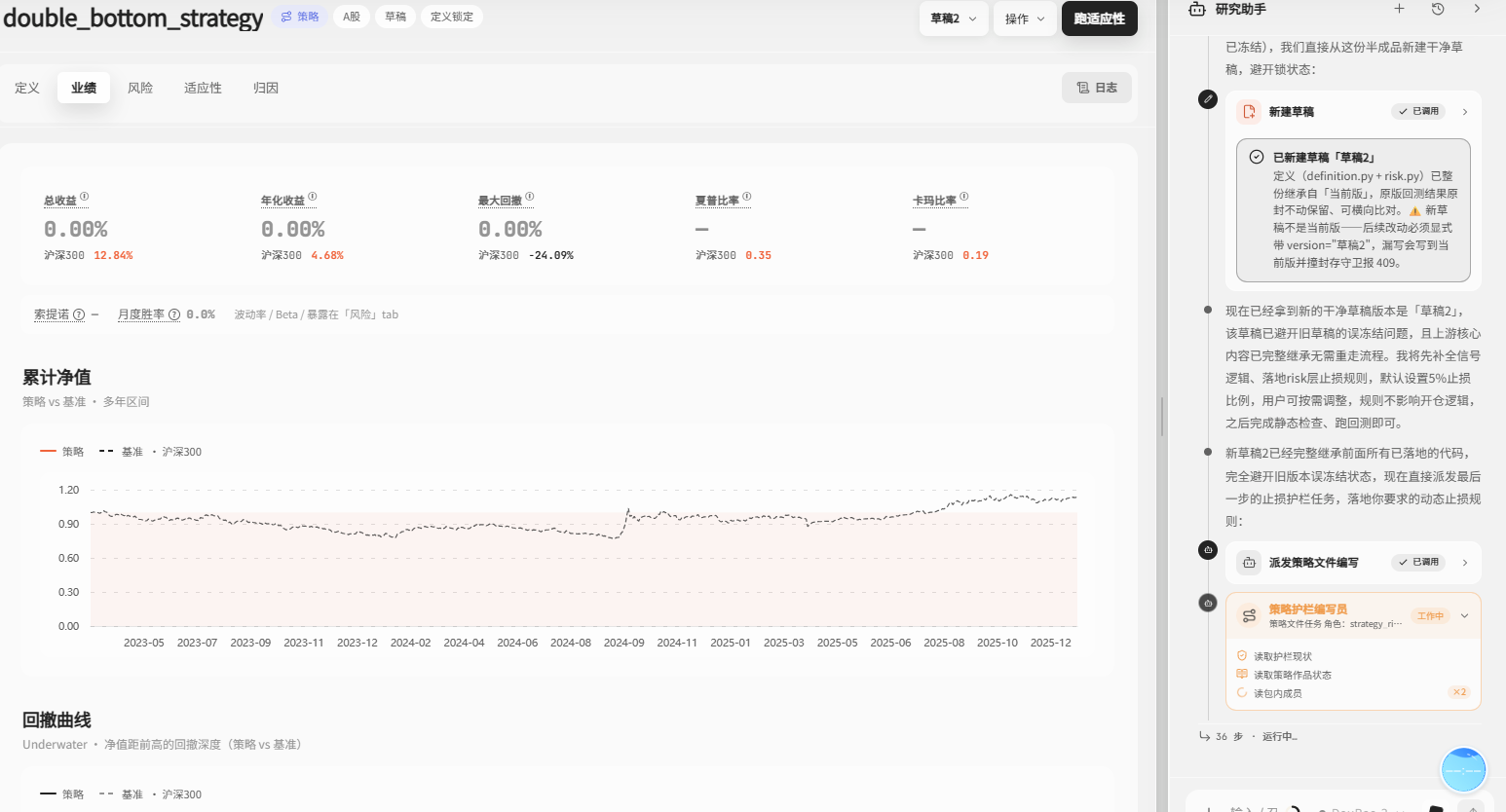Go to the 适应性 tab
Image resolution: width=1506 pixels, height=812 pixels.
click(203, 88)
